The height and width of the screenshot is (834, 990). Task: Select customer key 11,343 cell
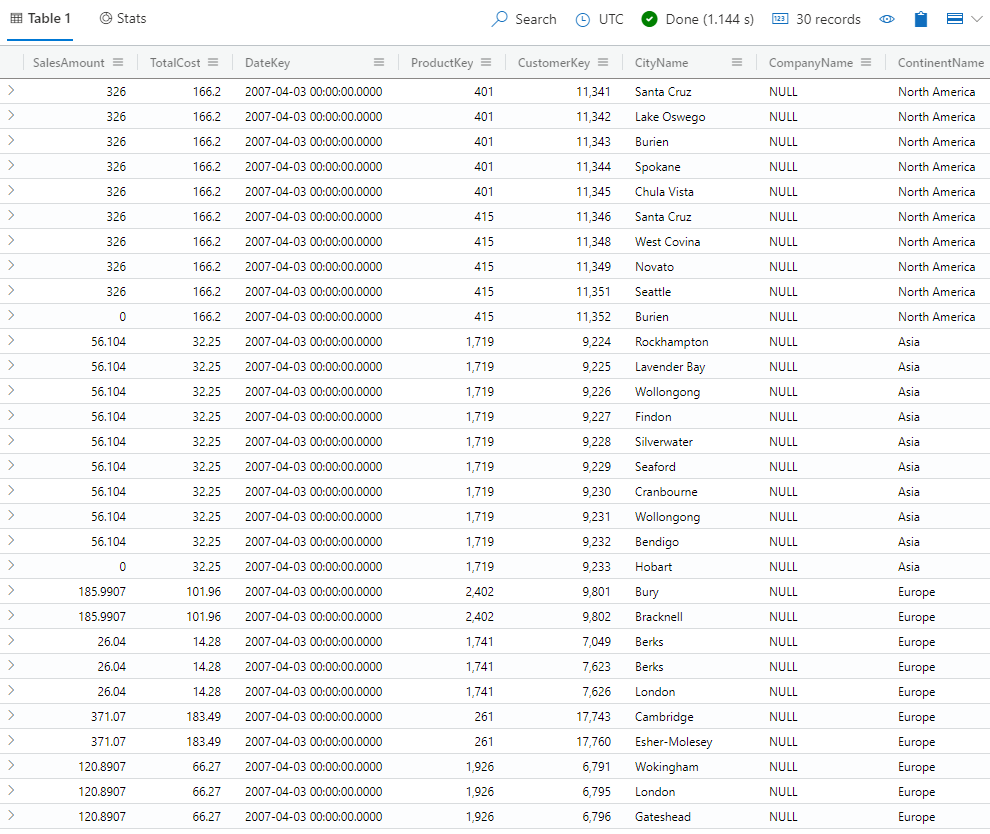[x=593, y=141]
